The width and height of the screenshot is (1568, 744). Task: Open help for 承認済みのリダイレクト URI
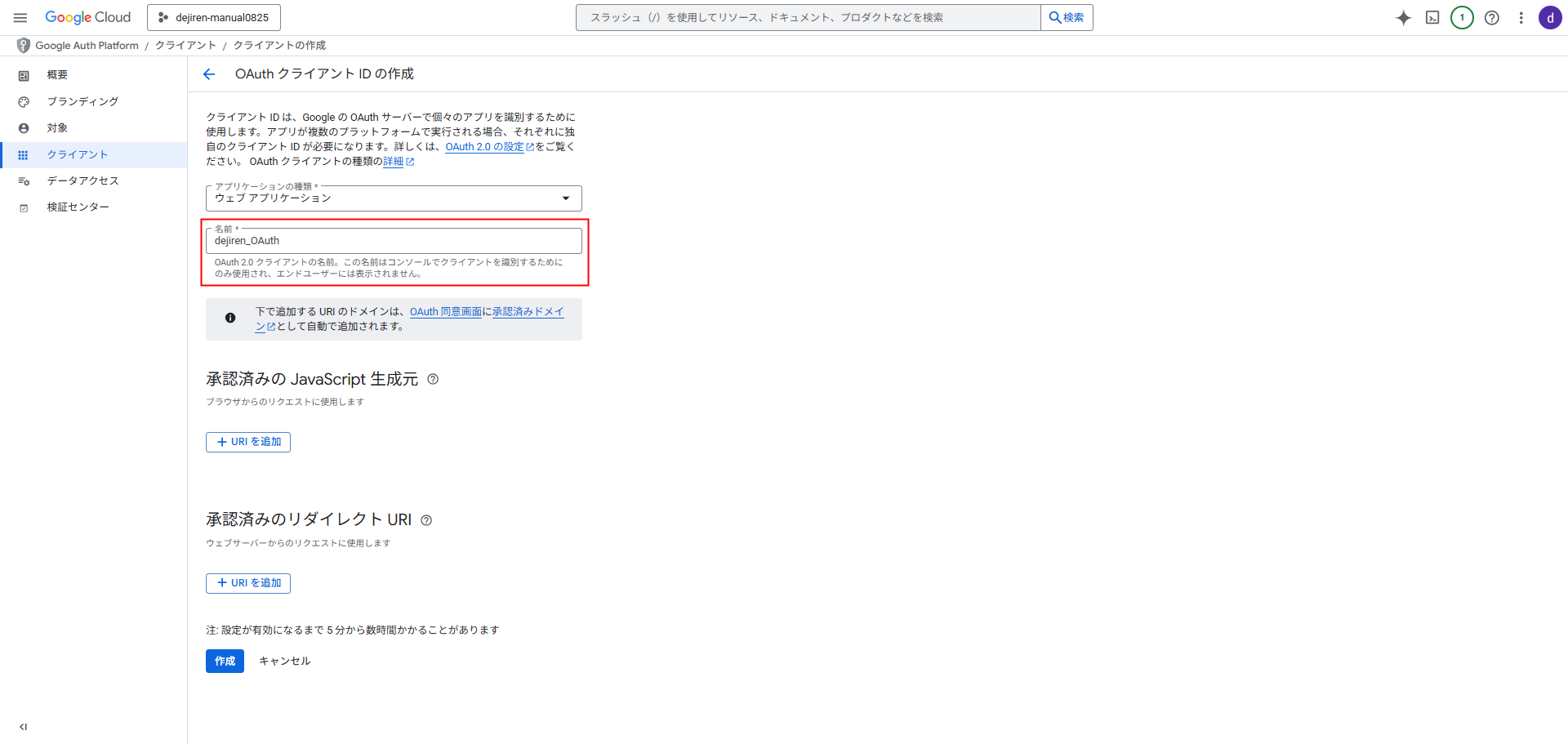click(426, 520)
